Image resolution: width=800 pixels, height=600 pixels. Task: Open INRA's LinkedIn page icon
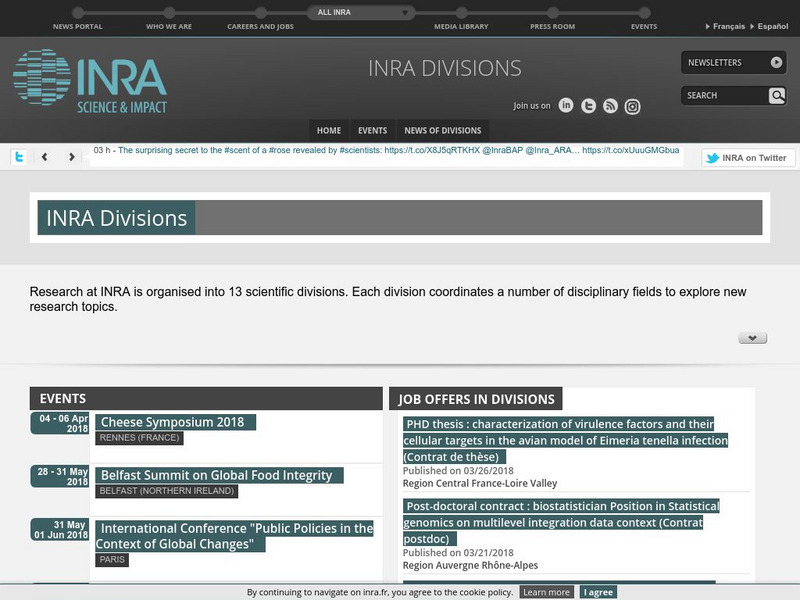[x=566, y=106]
